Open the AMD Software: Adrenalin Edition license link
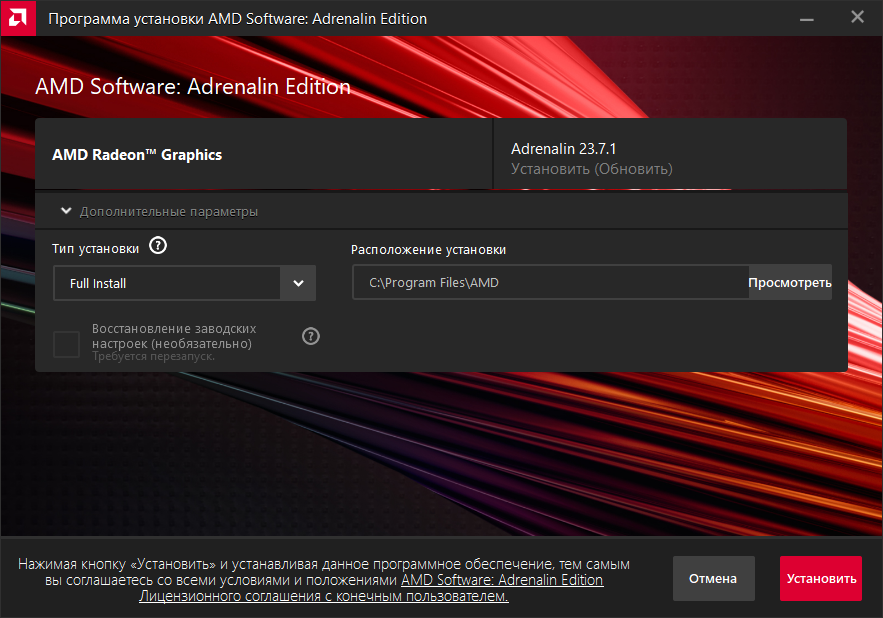 pos(502,580)
